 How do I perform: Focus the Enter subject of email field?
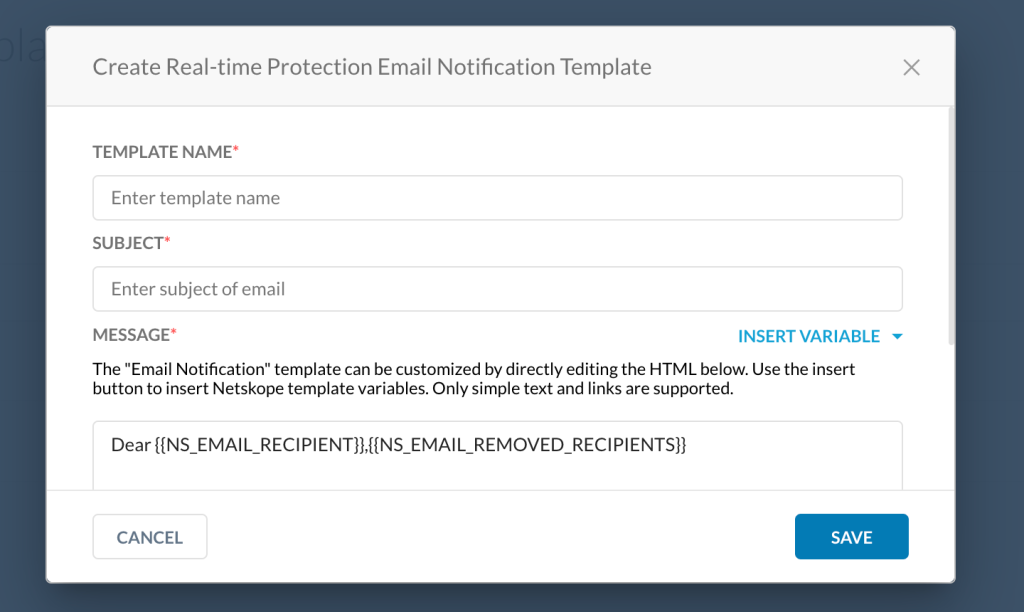(x=498, y=289)
